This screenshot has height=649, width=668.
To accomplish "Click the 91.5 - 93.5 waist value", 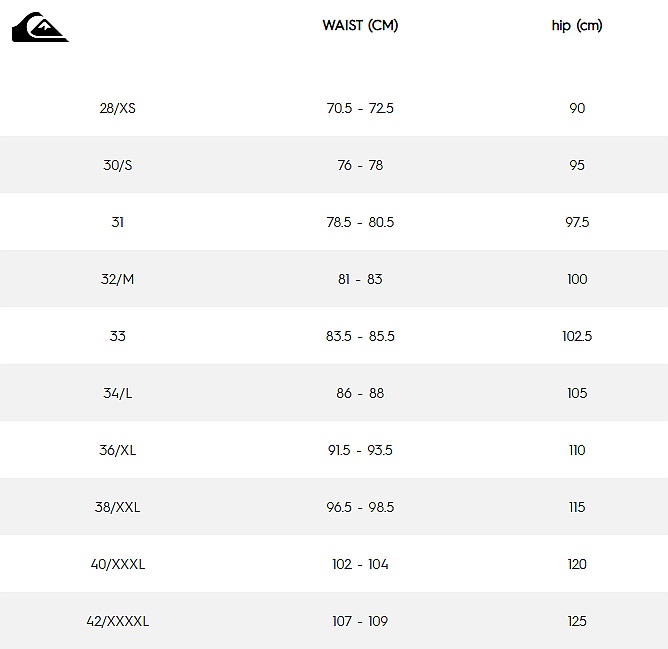I will (360, 450).
